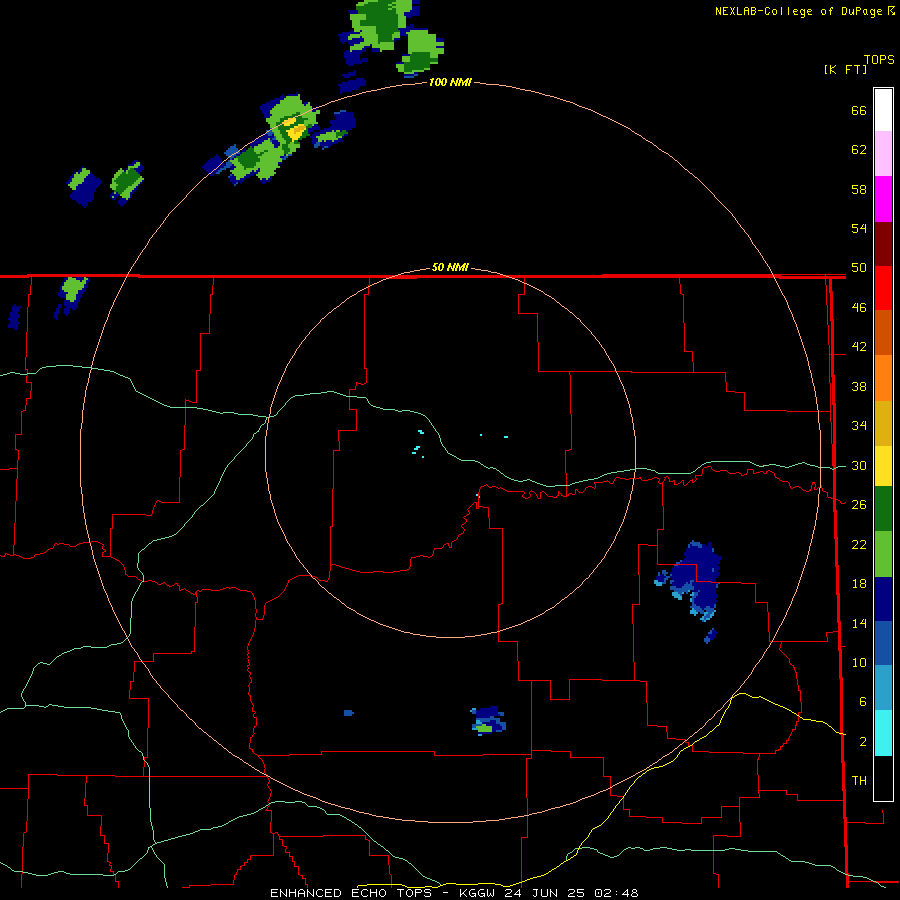
Task: Click the dark red legend swatch
Action: click(883, 243)
